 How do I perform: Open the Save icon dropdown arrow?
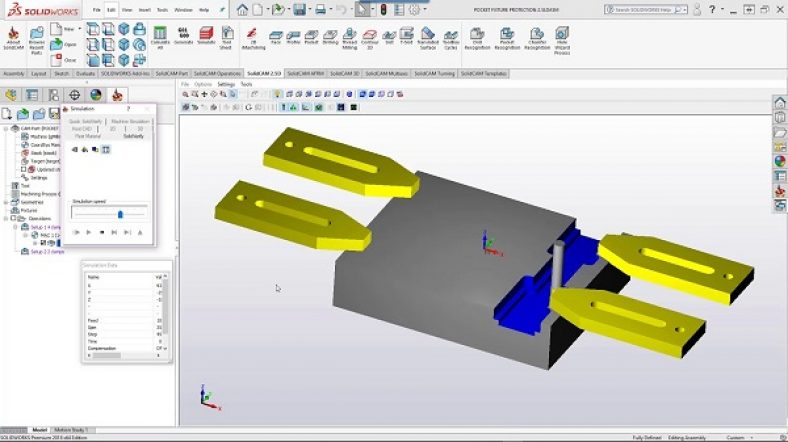click(309, 10)
